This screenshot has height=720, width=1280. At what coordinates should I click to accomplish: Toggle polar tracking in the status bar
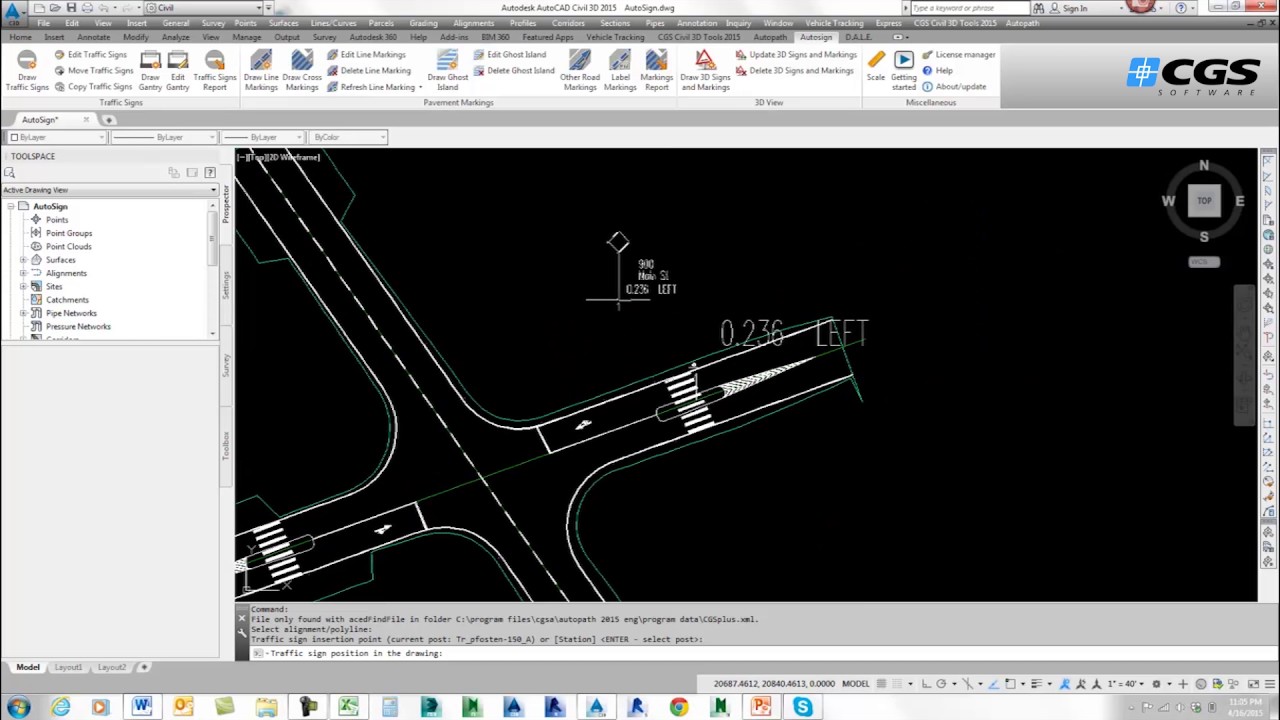point(941,684)
